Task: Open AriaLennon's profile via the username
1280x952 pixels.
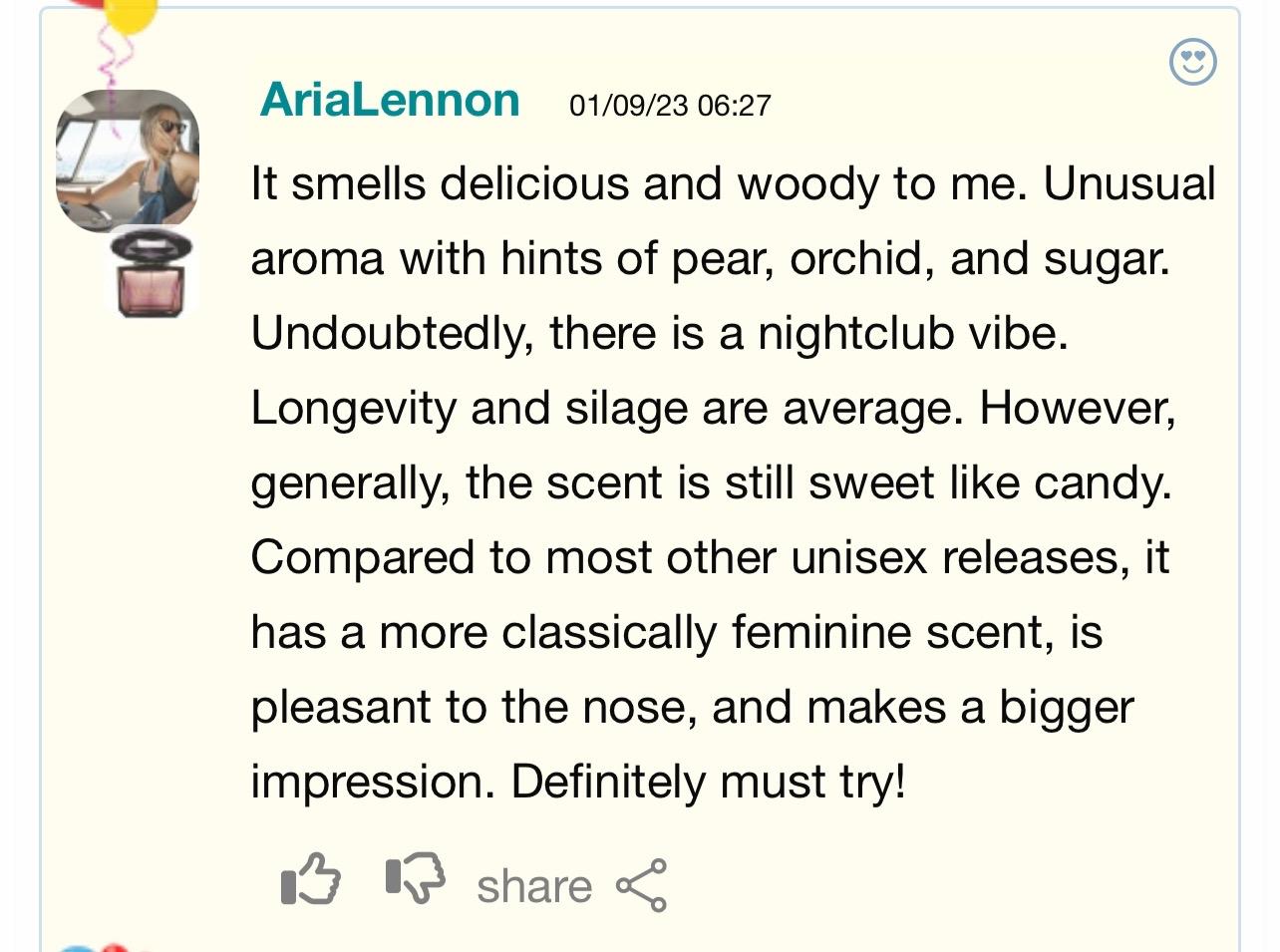Action: (x=390, y=100)
